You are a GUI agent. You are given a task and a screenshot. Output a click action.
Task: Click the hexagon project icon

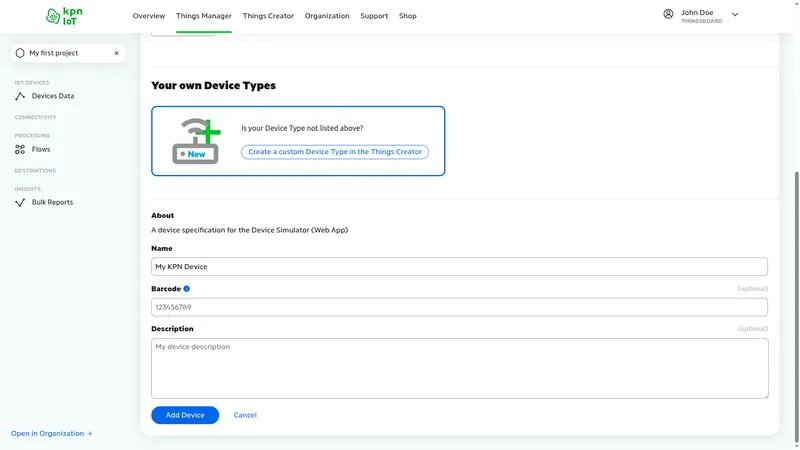click(x=20, y=53)
